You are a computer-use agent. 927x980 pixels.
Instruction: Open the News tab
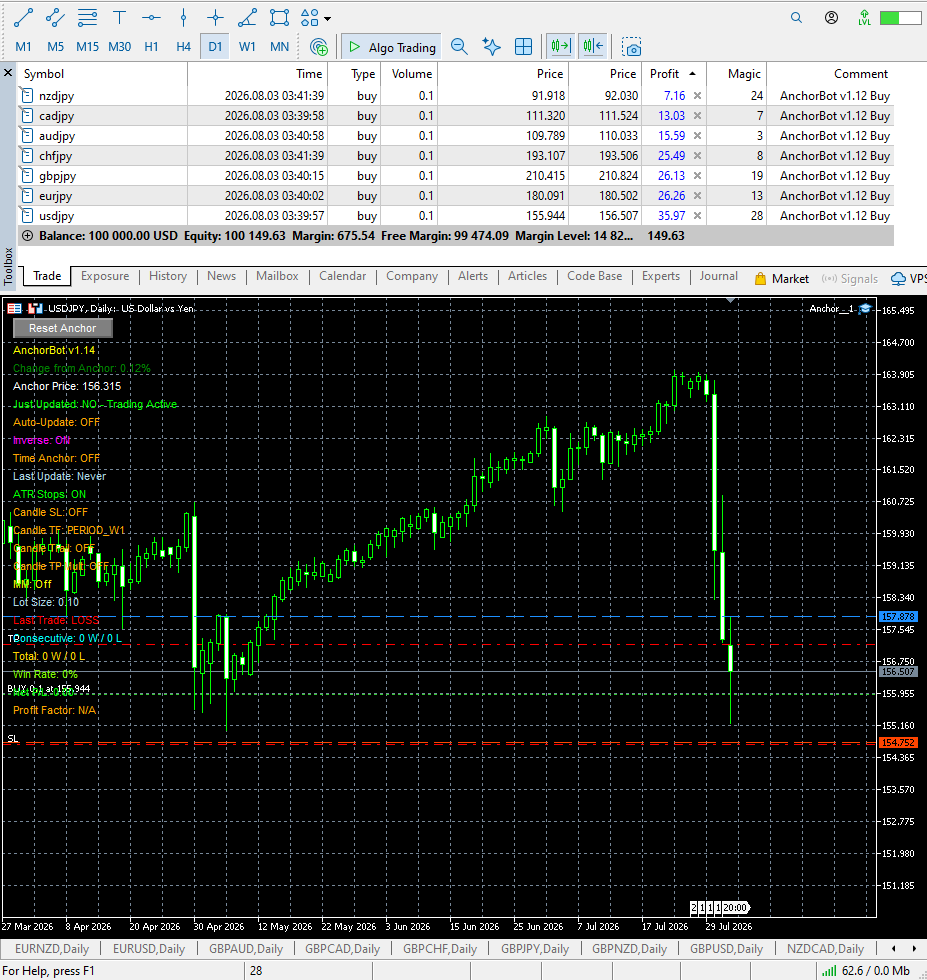tap(221, 276)
